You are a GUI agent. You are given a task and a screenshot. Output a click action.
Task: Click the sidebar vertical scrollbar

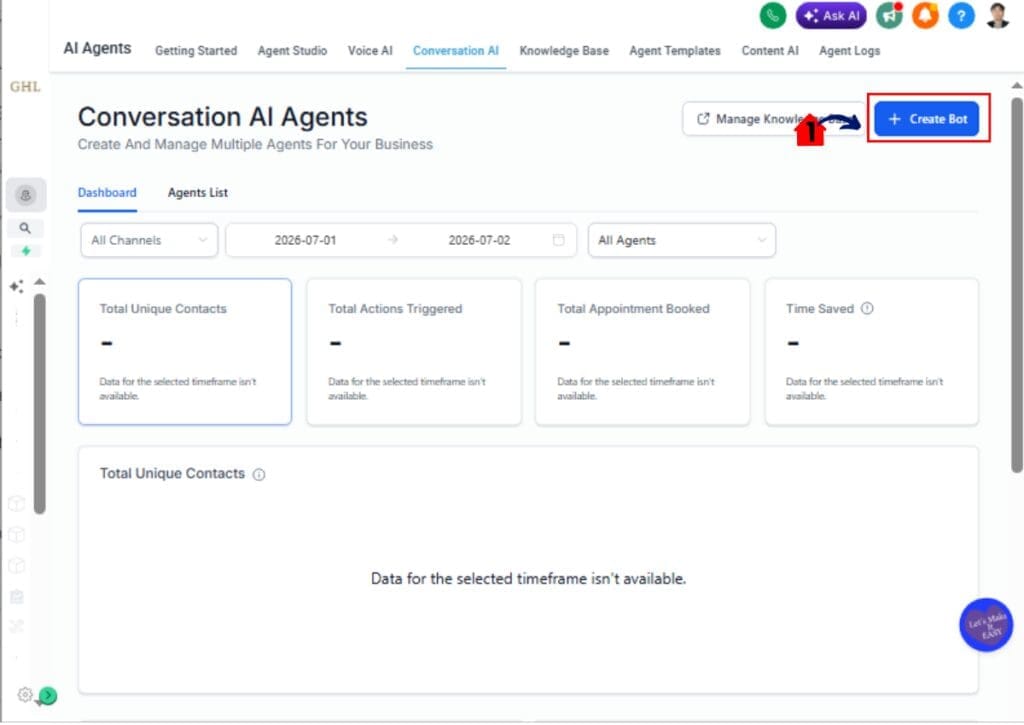pyautogui.click(x=40, y=404)
